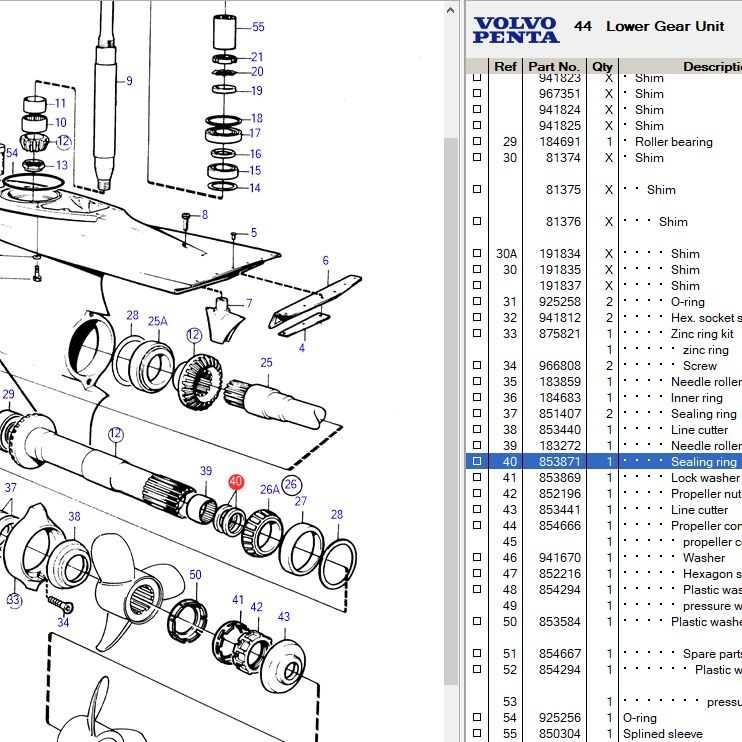Click the diagram pane vertical scrollbar

coord(451,400)
